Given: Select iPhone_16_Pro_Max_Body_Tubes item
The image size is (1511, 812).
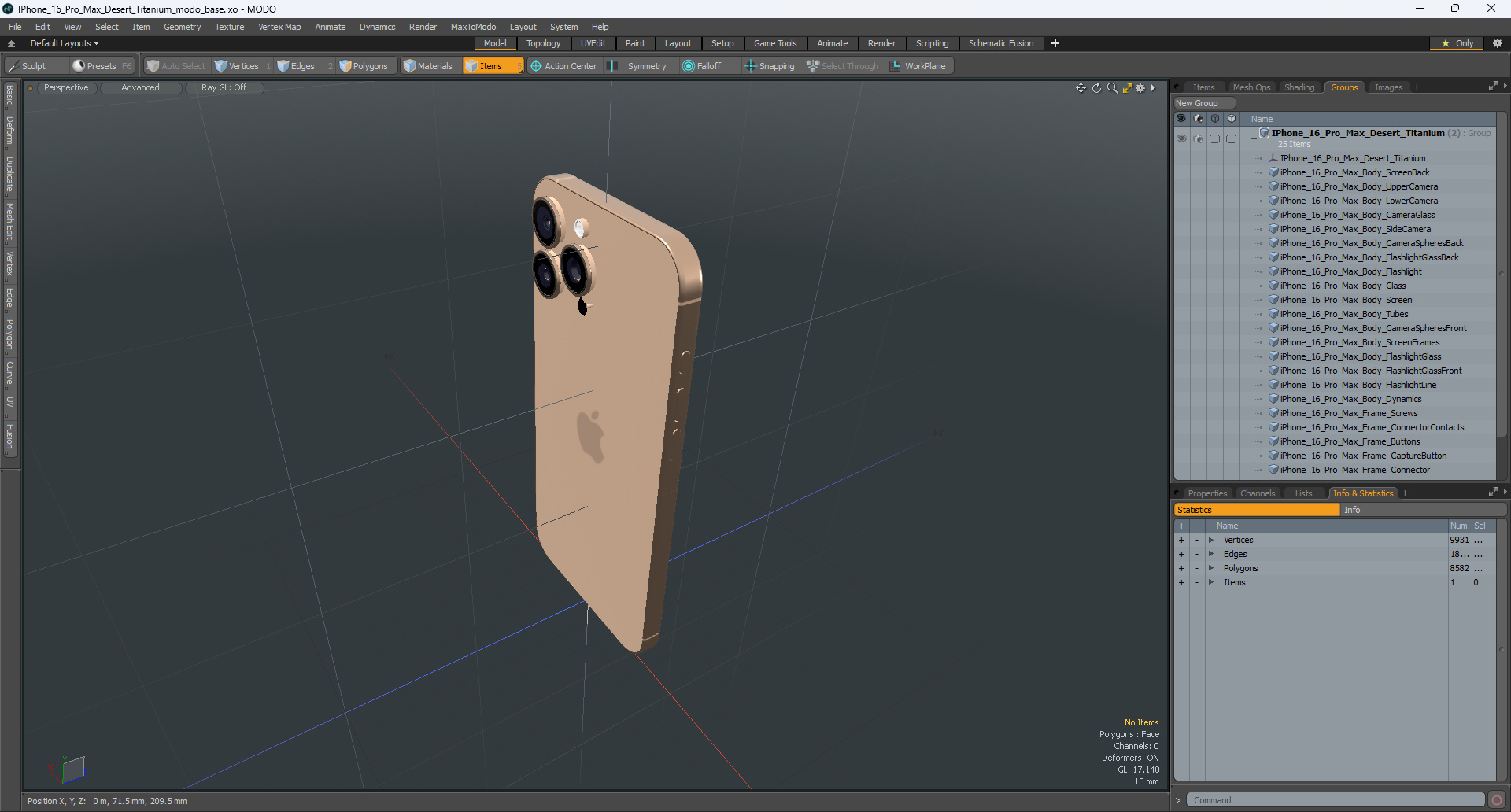Looking at the screenshot, I should click(1344, 314).
